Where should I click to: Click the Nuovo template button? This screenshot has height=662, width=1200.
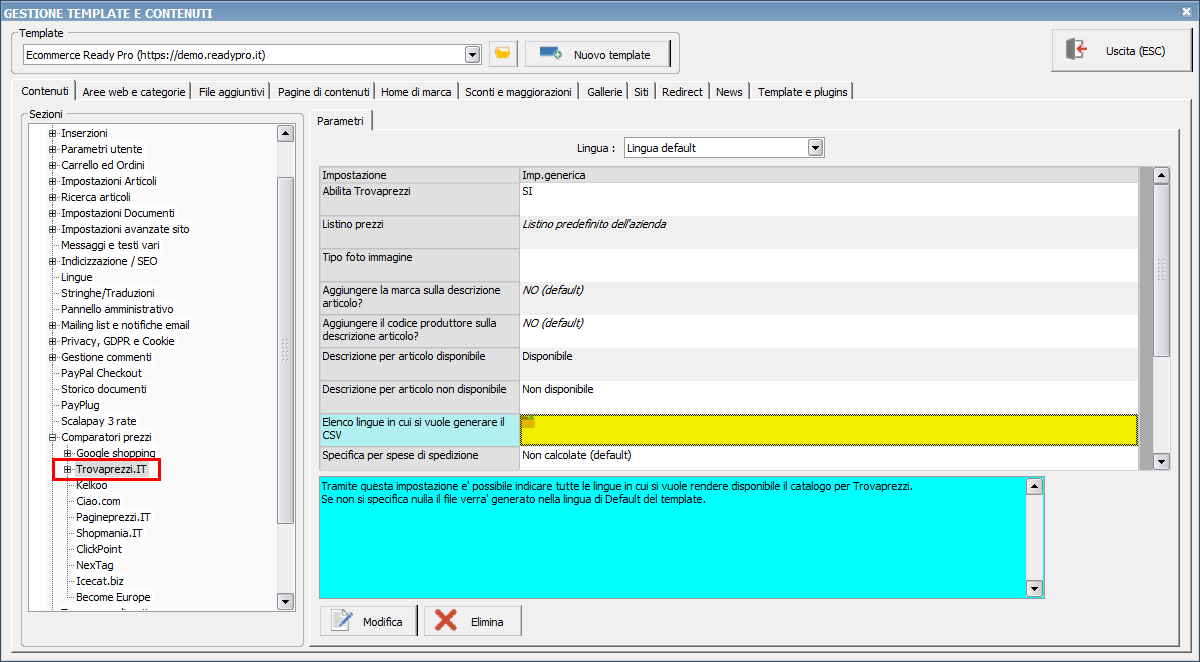596,54
